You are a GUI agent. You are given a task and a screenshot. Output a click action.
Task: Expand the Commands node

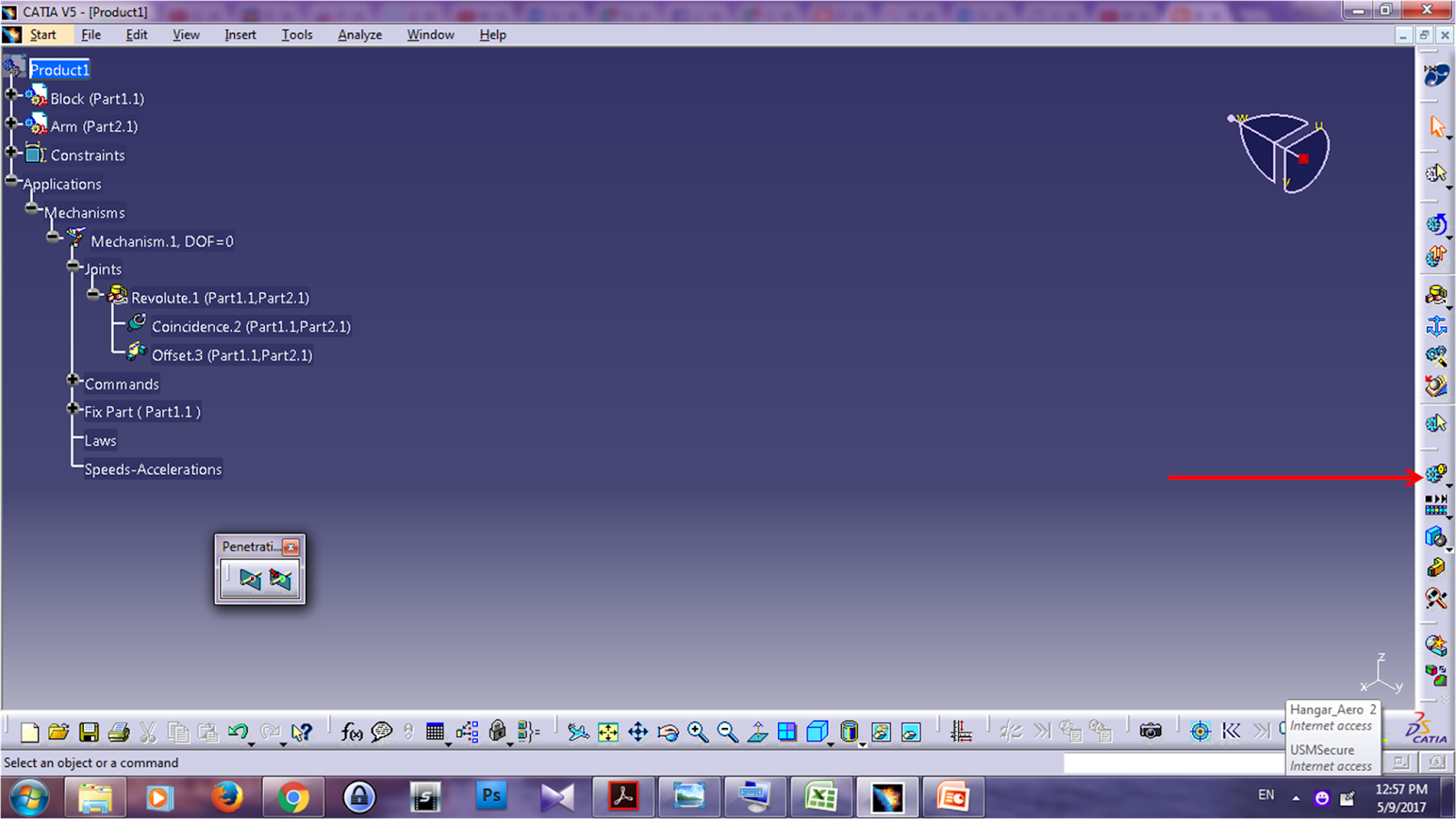coord(73,379)
